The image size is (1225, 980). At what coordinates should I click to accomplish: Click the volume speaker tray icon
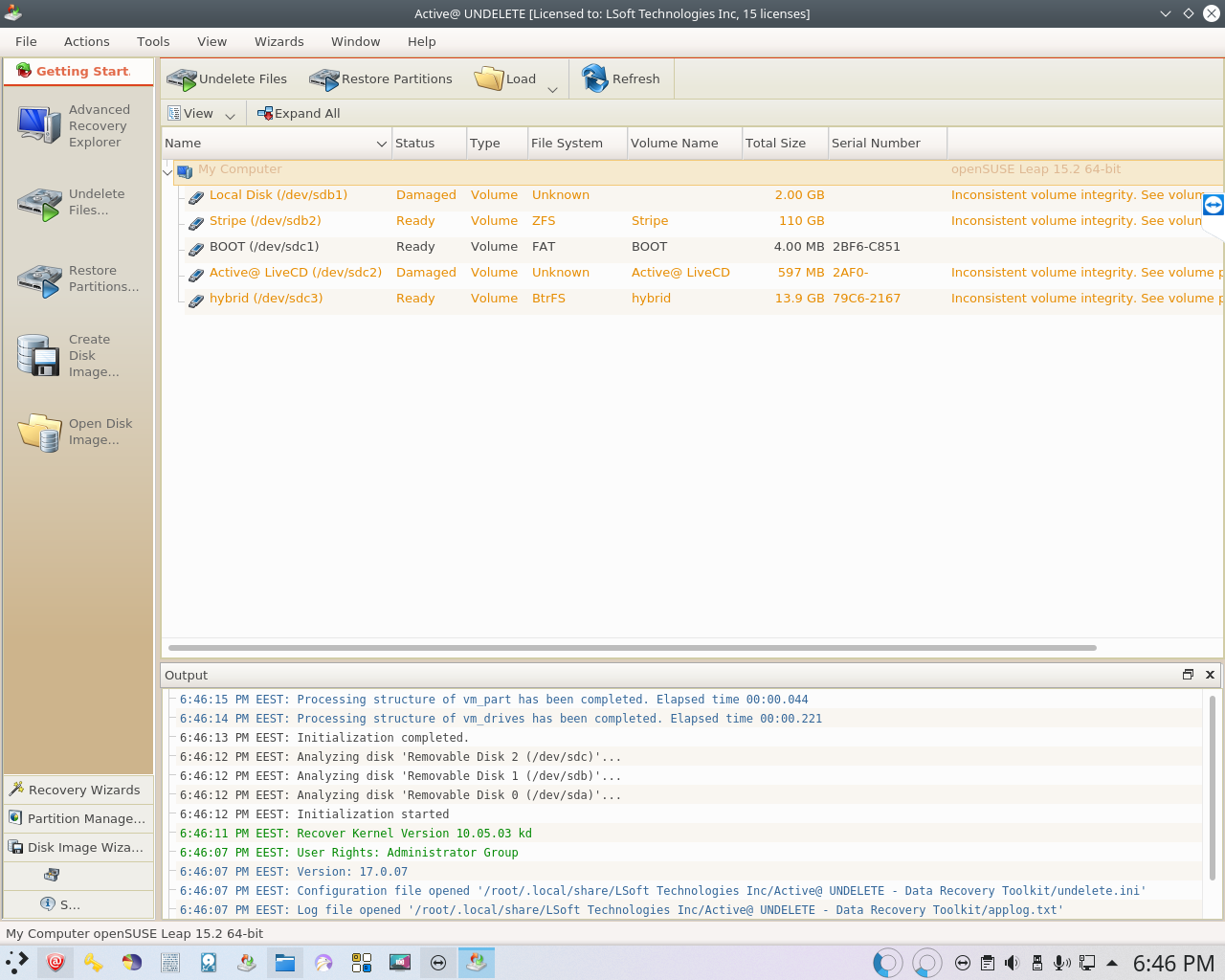click(1013, 963)
